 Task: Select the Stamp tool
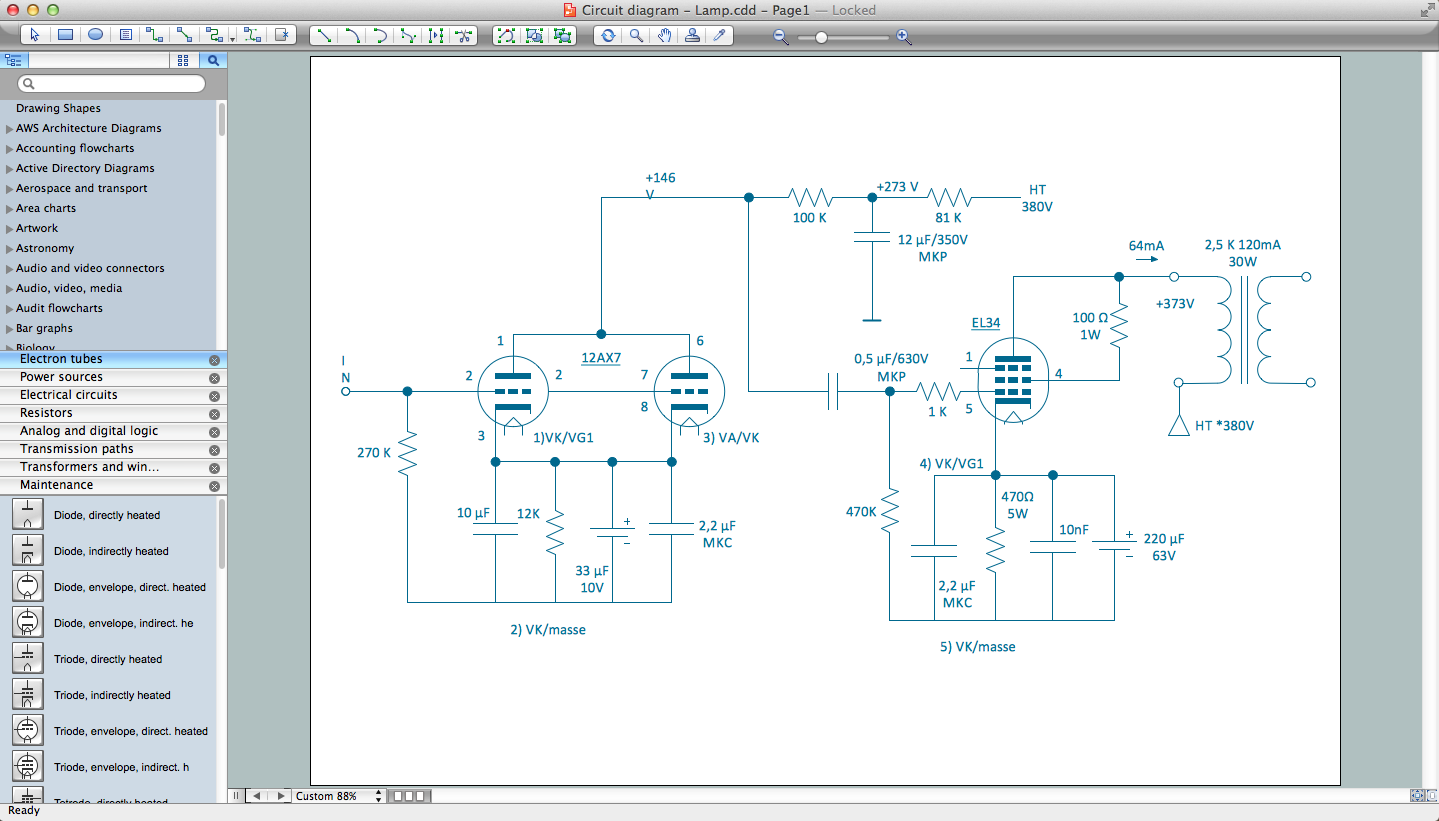(x=691, y=35)
